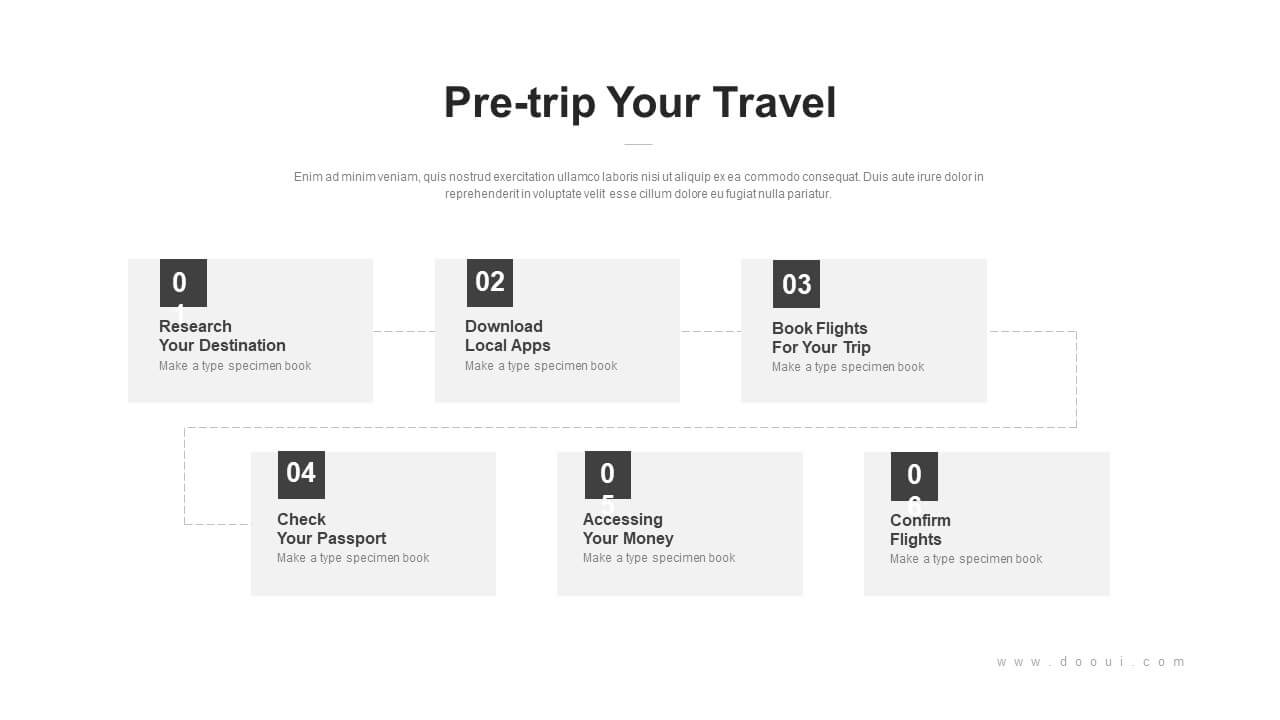Select the Accessing Your Money heading
The height and width of the screenshot is (720, 1280).
pyautogui.click(x=628, y=529)
